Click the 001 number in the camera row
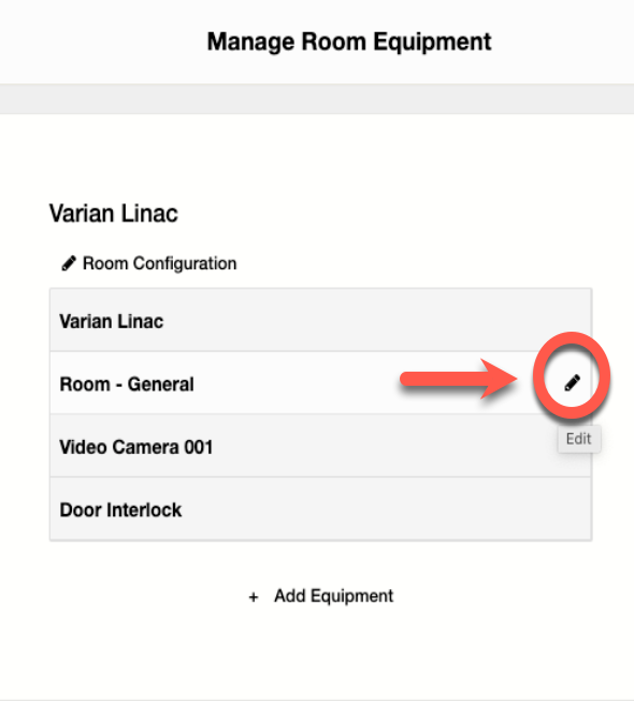Screen dimensions: 634x702 click(197, 447)
